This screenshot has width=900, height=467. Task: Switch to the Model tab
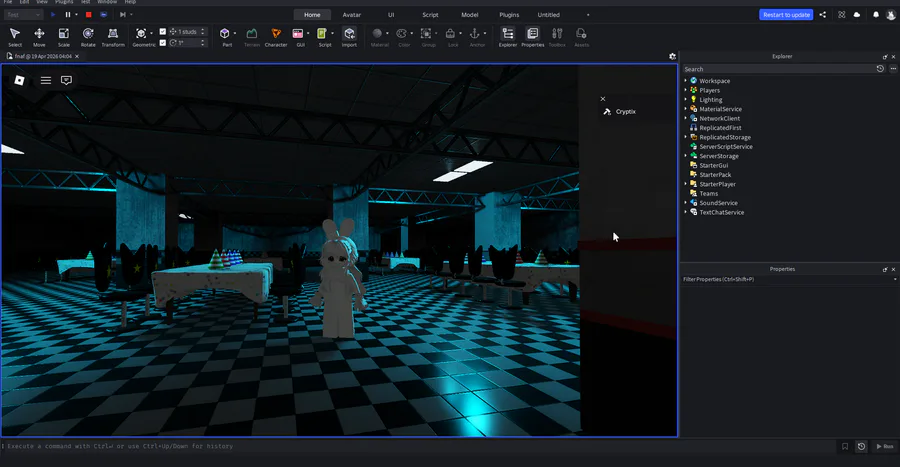470,15
